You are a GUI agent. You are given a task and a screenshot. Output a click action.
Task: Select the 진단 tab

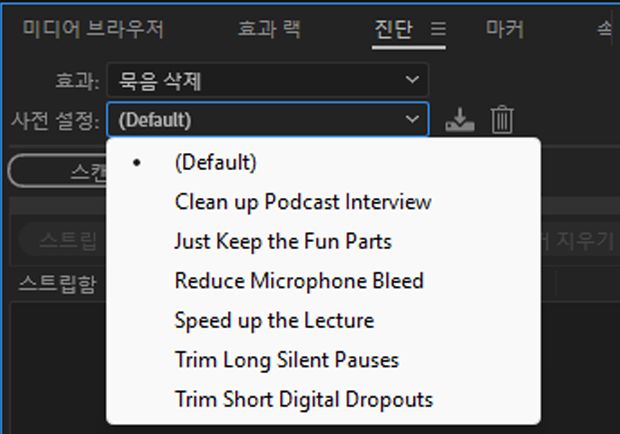click(x=393, y=29)
